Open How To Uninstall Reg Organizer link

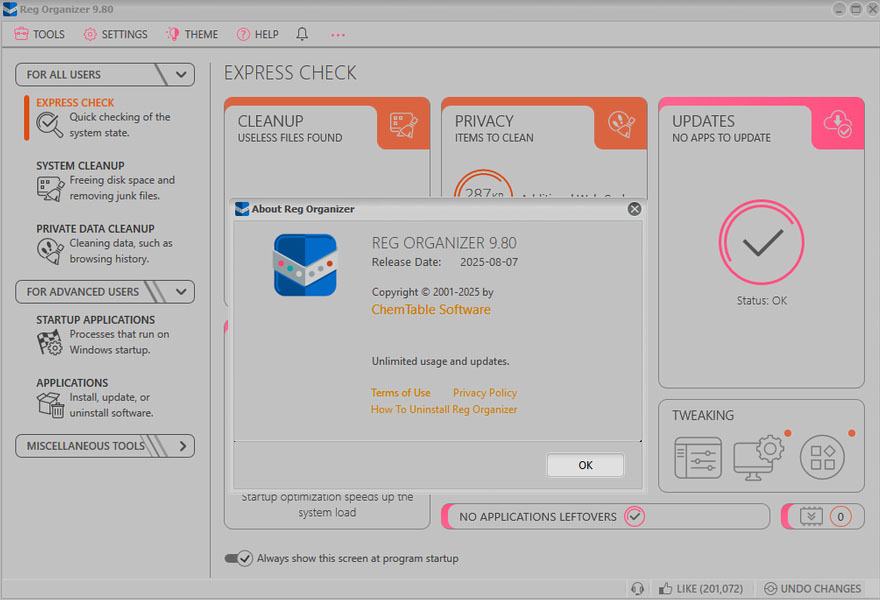click(x=444, y=410)
